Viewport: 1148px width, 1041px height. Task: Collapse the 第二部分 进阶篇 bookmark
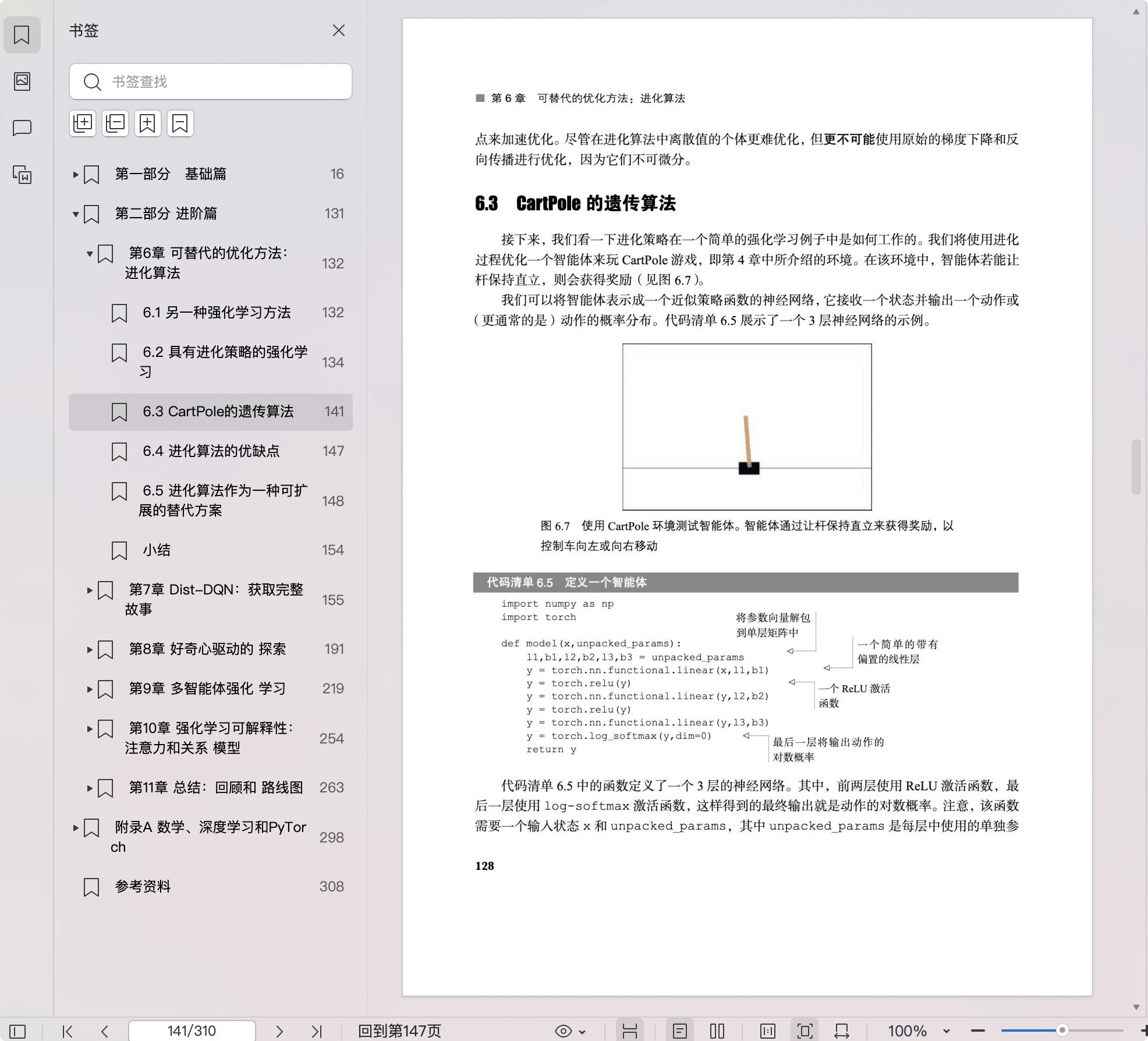[x=76, y=214]
